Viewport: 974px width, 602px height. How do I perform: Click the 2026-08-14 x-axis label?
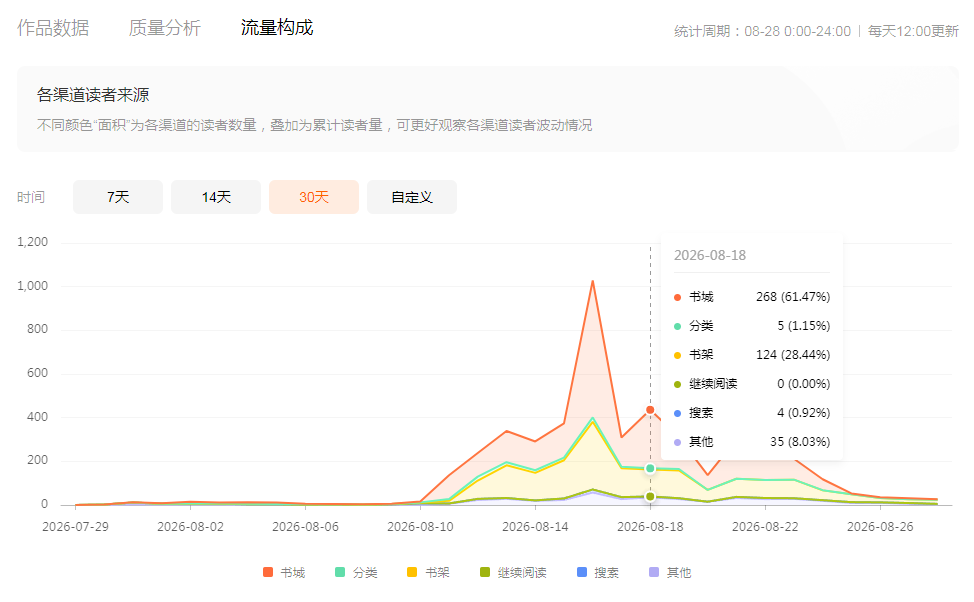click(x=535, y=527)
